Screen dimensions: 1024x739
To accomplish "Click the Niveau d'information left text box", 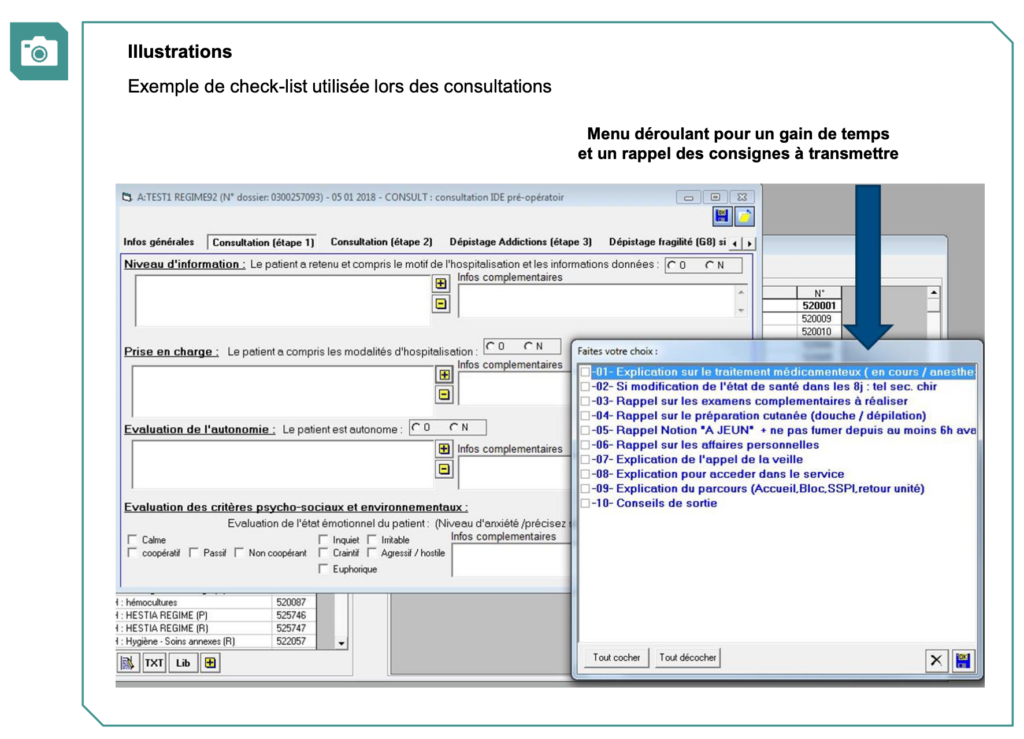I will point(282,300).
